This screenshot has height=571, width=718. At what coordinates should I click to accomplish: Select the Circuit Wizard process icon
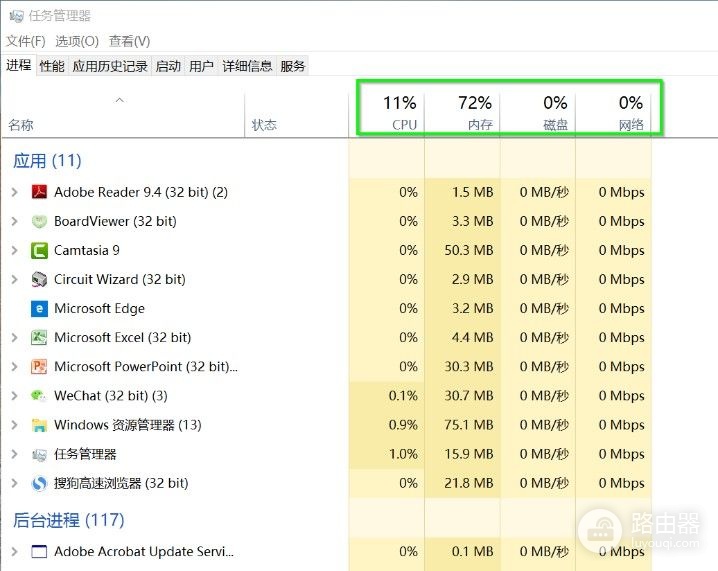[x=39, y=279]
